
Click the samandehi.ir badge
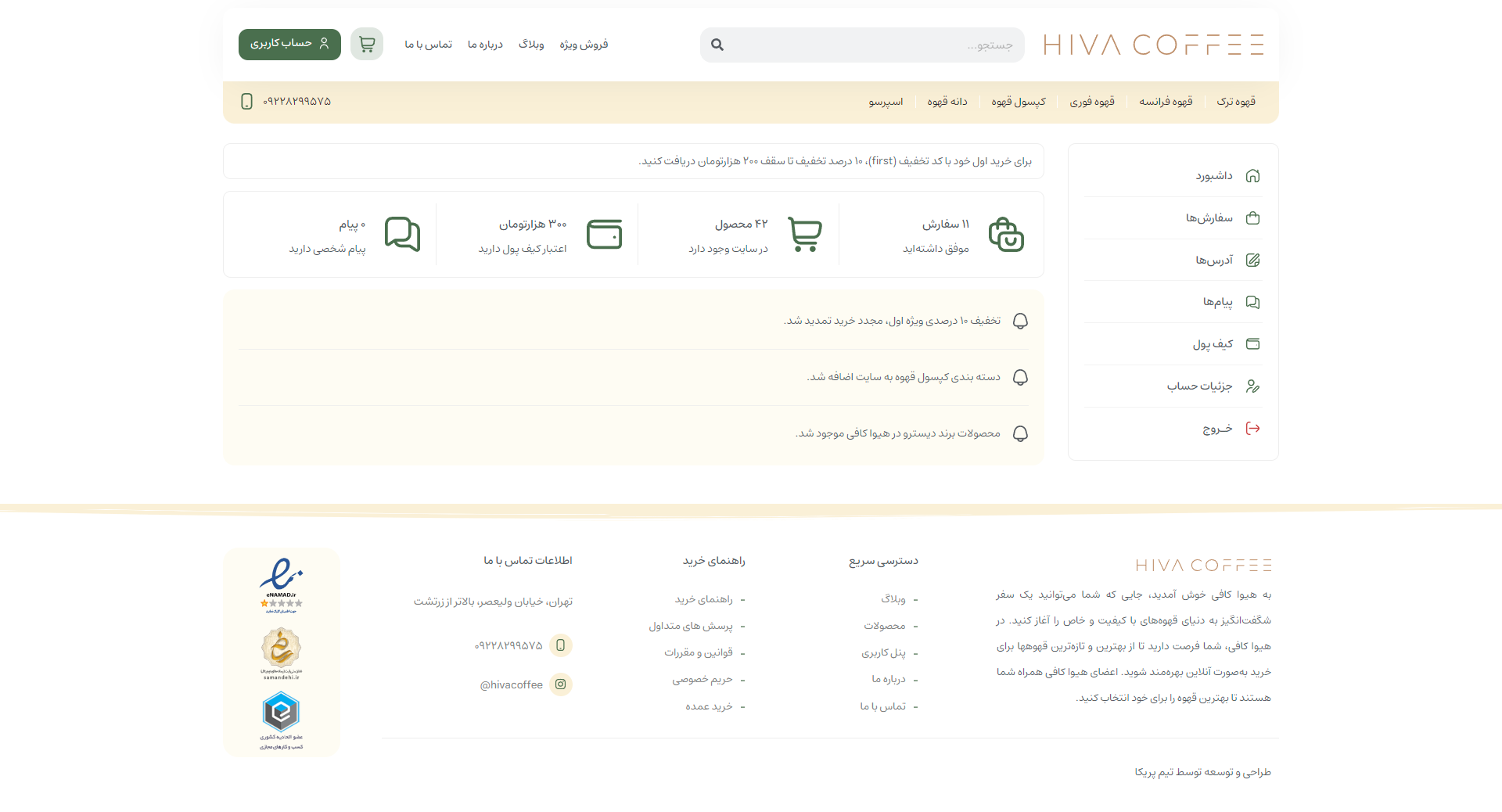point(282,654)
